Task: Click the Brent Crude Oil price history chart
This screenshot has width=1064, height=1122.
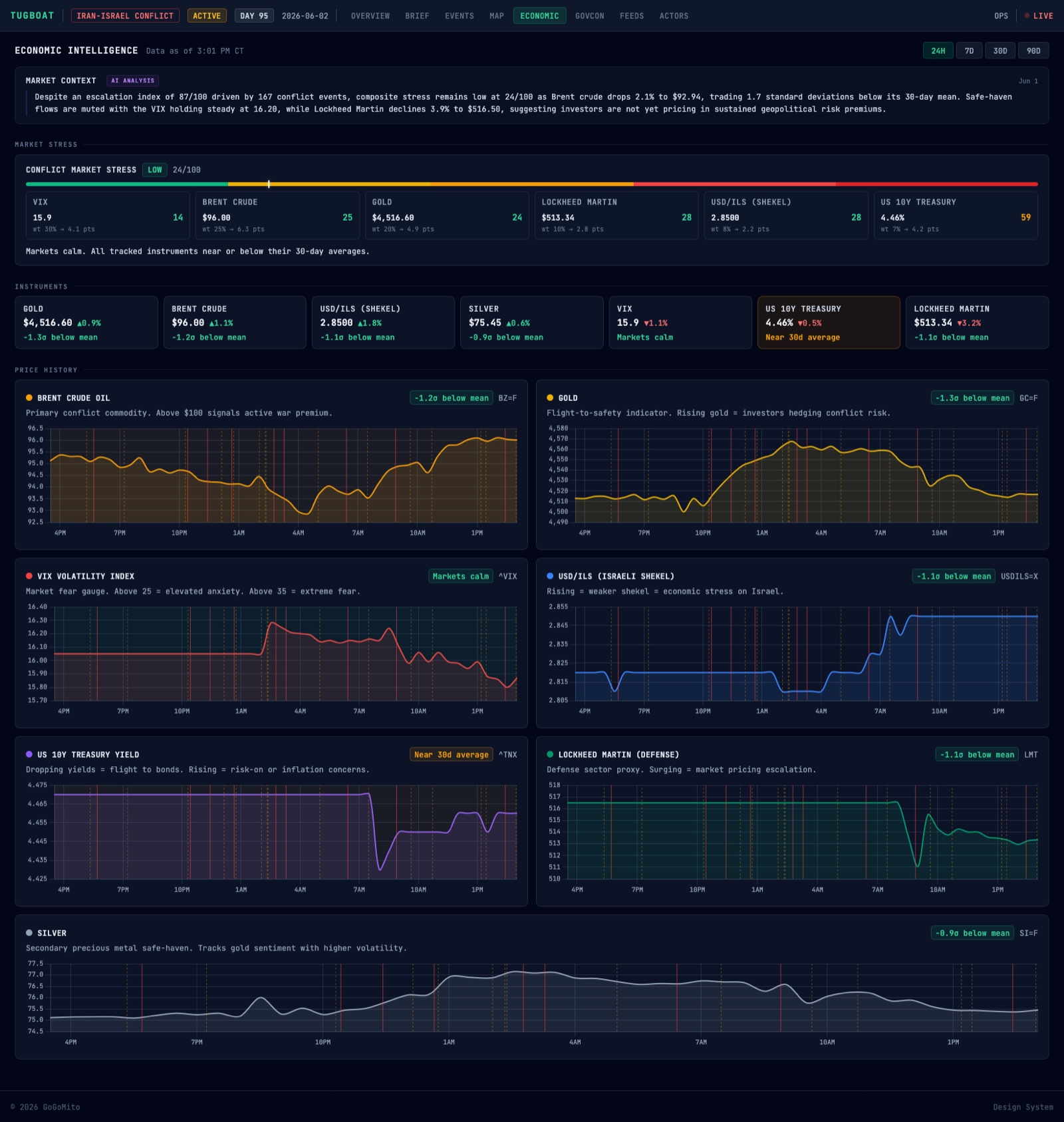Action: (x=271, y=481)
